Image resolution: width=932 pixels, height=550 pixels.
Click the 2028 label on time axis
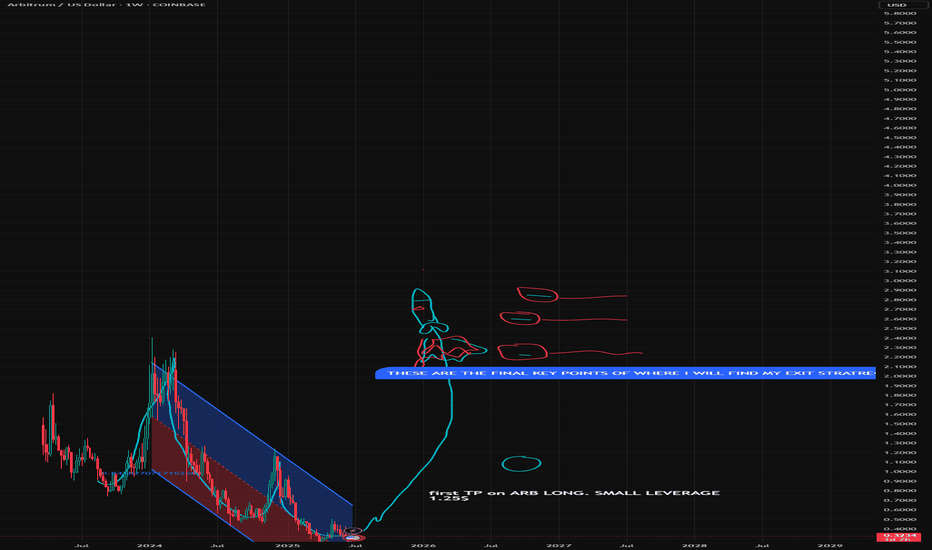coord(693,546)
